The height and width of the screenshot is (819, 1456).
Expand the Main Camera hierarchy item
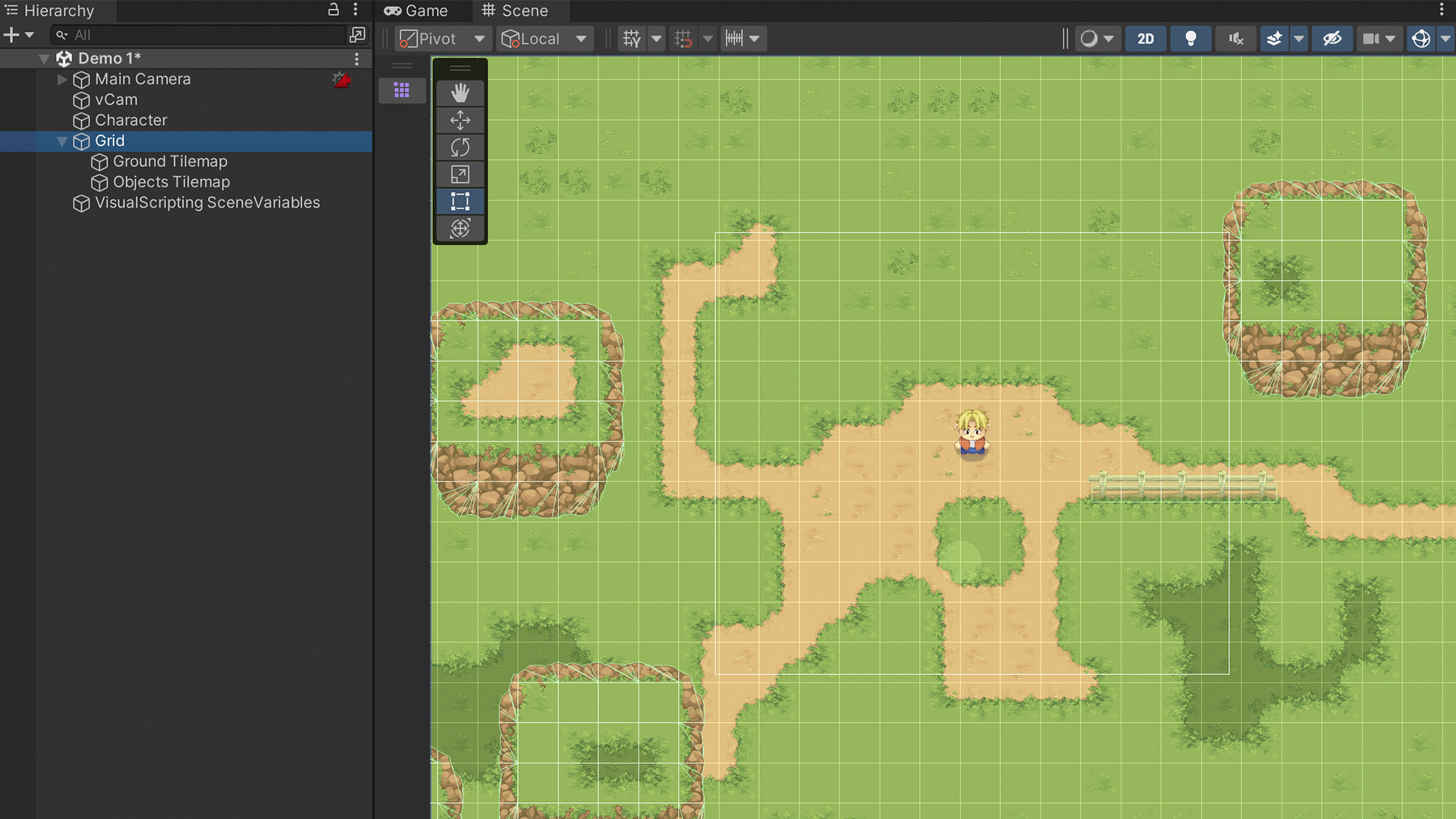coord(61,79)
